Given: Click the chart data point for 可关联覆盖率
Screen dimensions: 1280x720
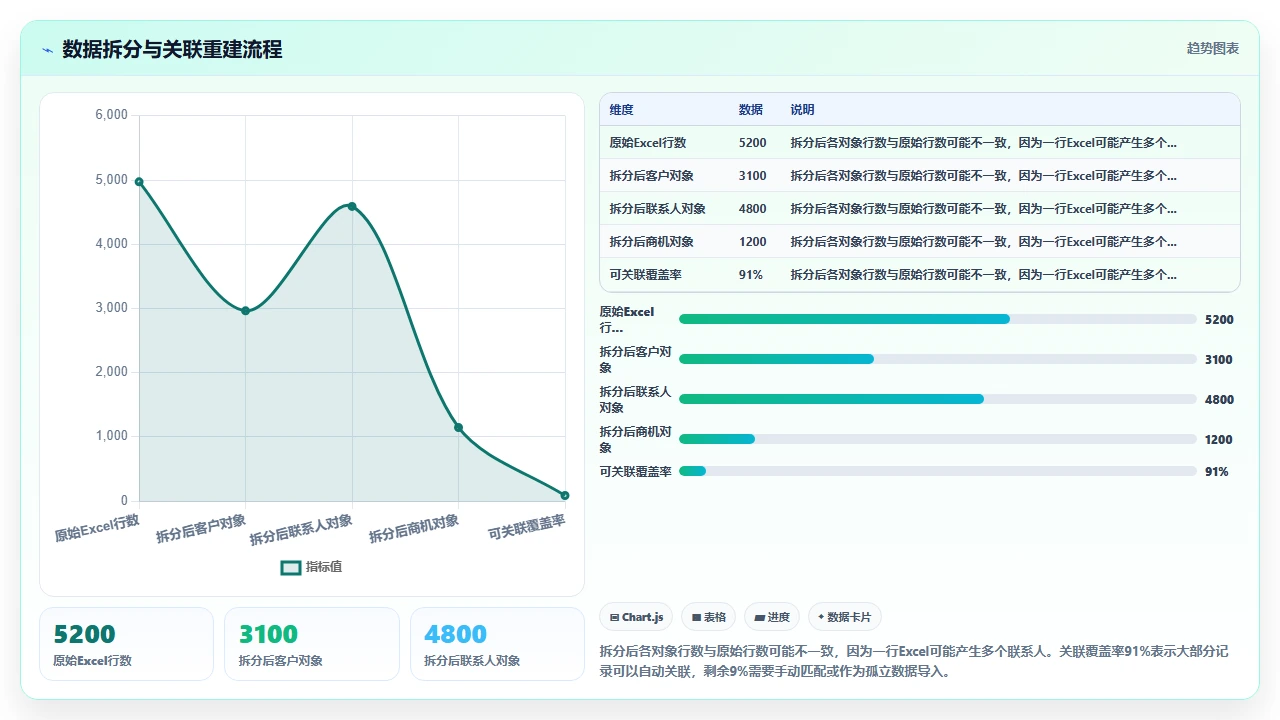Looking at the screenshot, I should click(565, 495).
